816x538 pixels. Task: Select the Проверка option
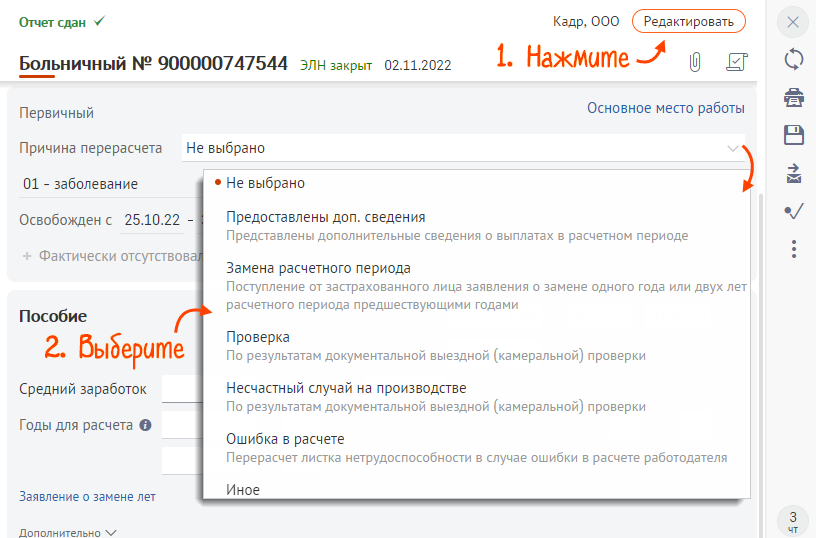coord(477,346)
